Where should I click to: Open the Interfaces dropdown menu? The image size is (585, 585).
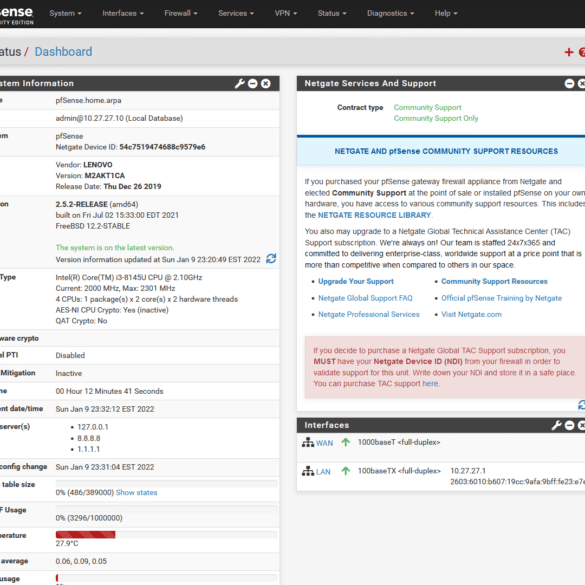coord(123,13)
